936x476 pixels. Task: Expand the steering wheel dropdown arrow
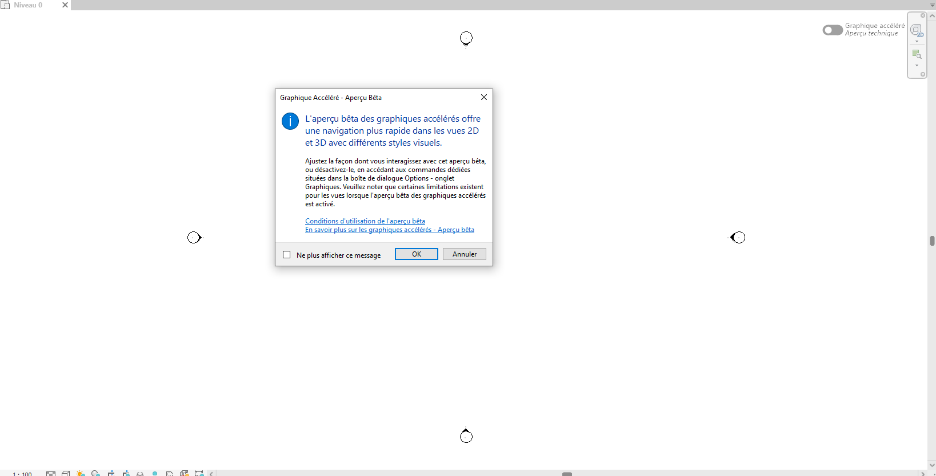click(x=917, y=41)
